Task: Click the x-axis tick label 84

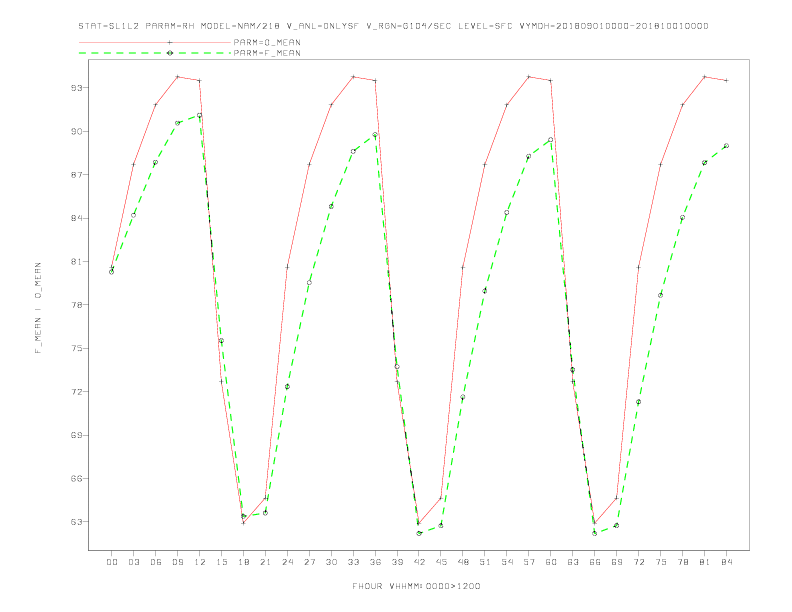Action: (727, 562)
